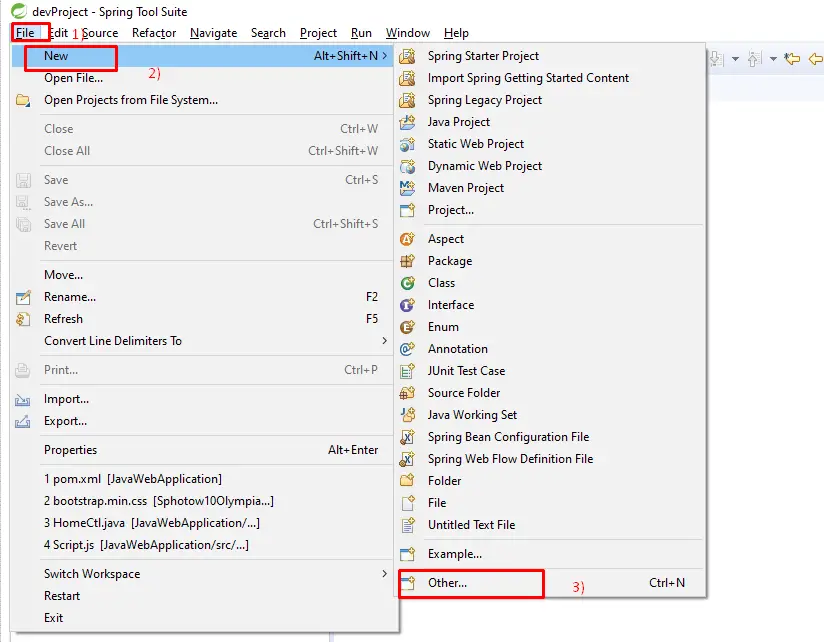This screenshot has width=824, height=642.
Task: Open the Source menu
Action: [100, 33]
